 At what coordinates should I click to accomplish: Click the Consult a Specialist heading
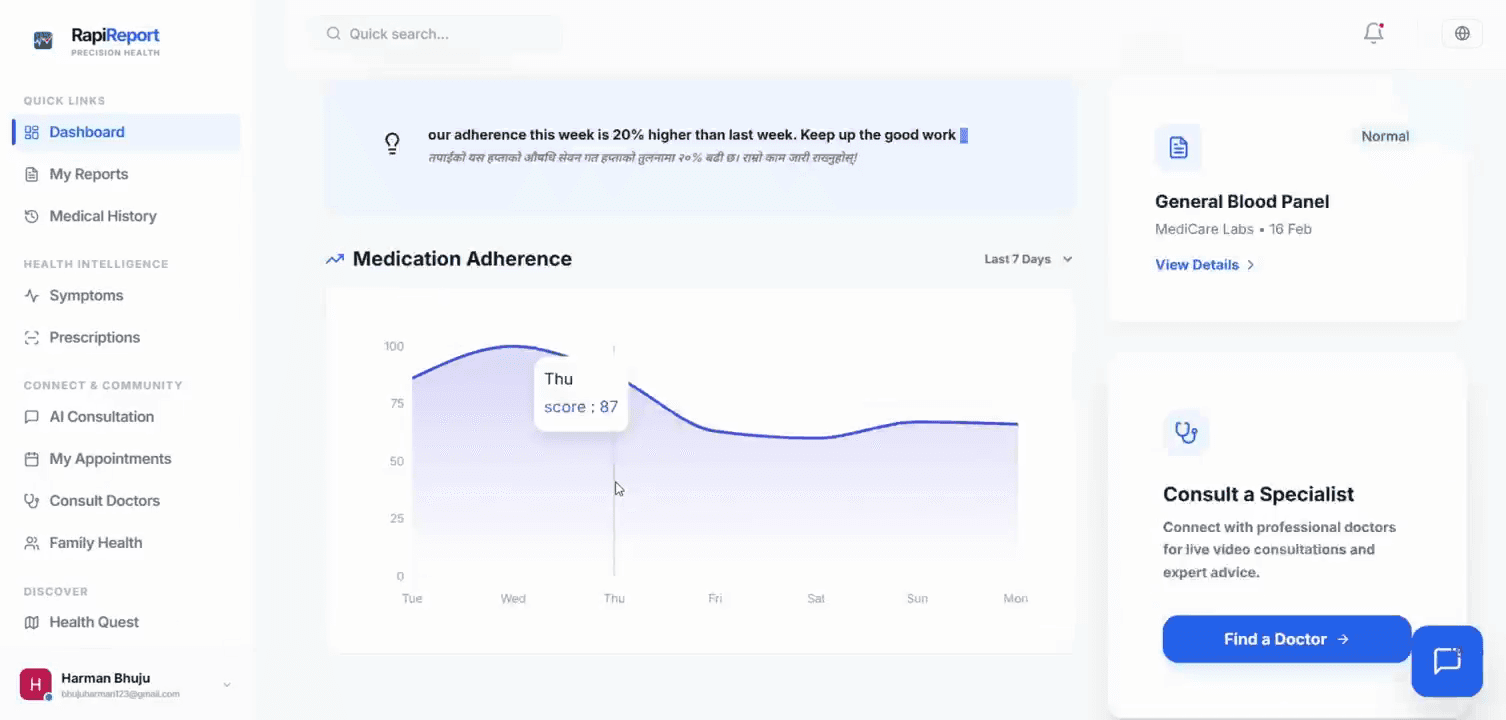pos(1258,494)
